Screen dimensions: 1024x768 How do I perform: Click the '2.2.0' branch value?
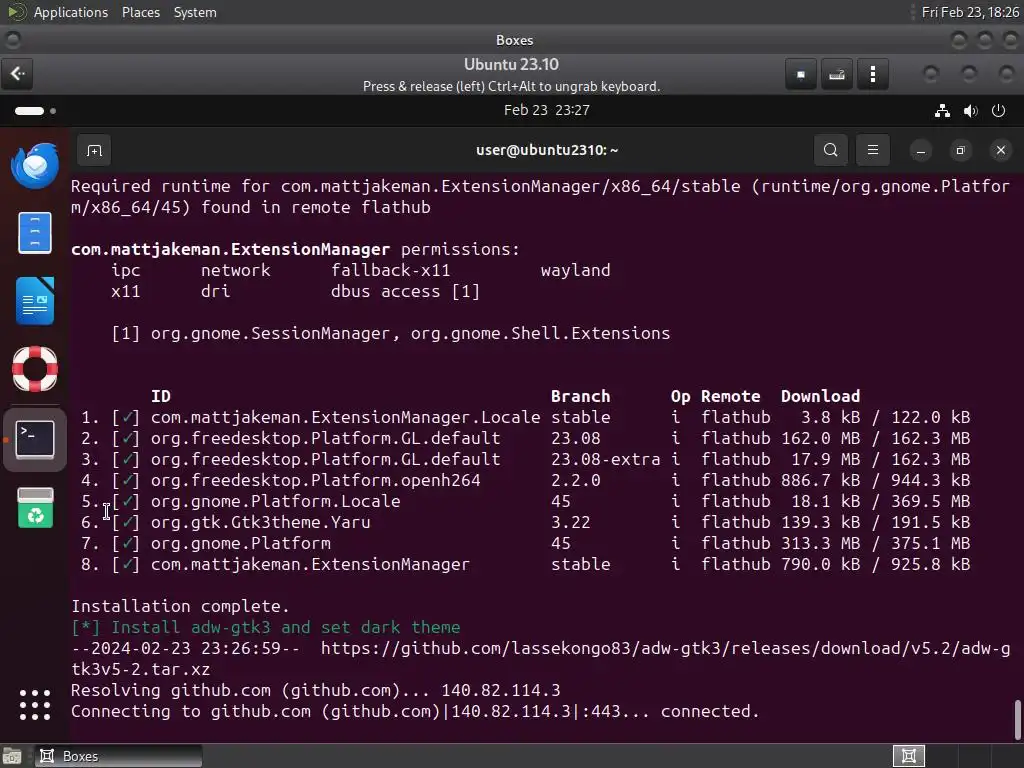click(575, 481)
